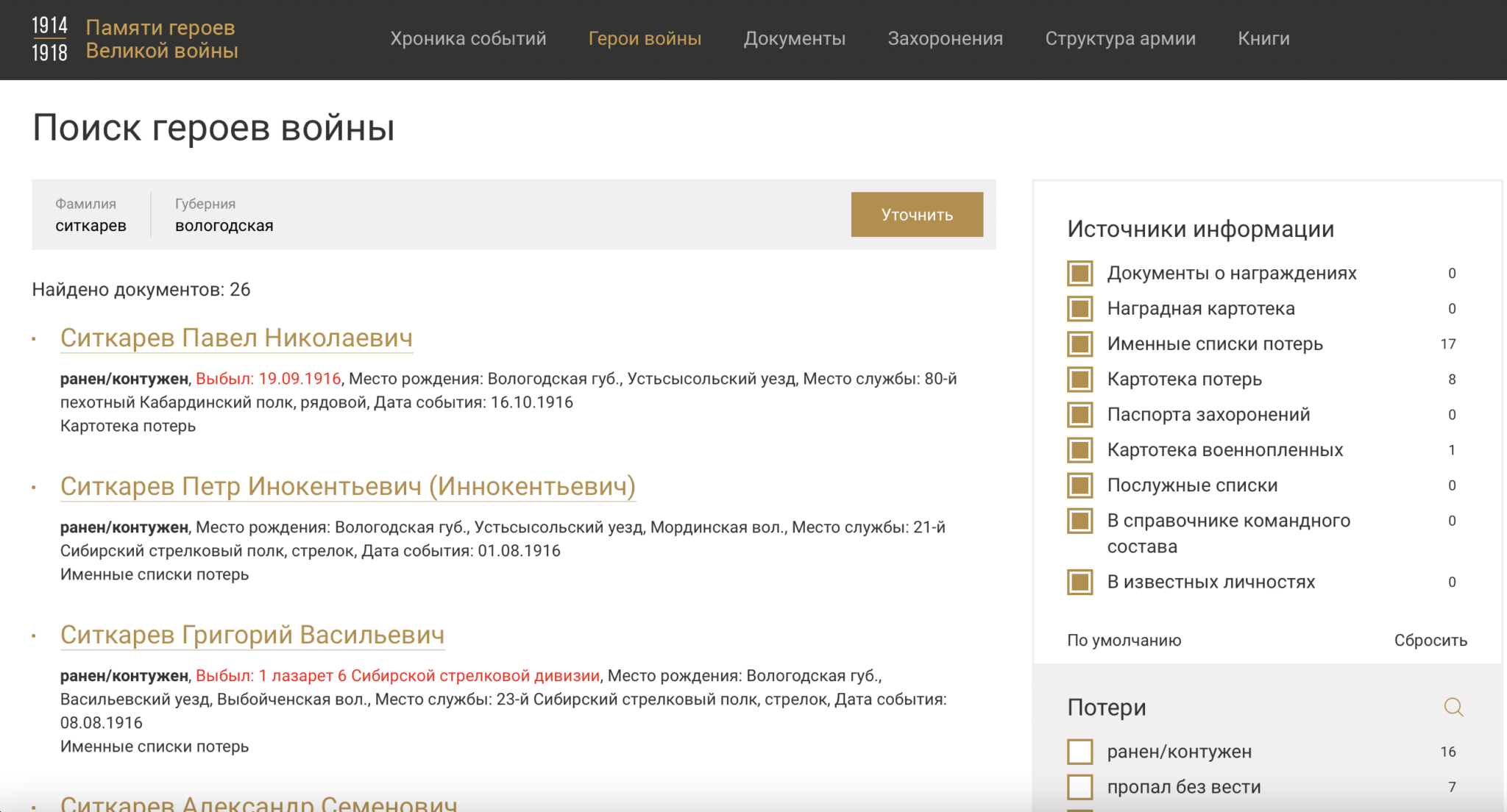
Task: Open Ситкарев Павел Николаевич record
Action: (236, 338)
